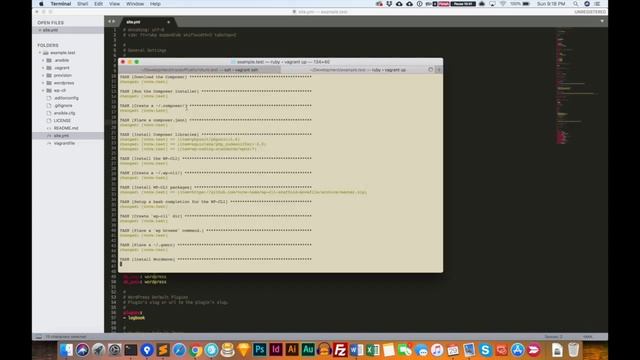Viewport: 640px width, 360px height.
Task: Open the Shell menu
Action: point(82,4)
